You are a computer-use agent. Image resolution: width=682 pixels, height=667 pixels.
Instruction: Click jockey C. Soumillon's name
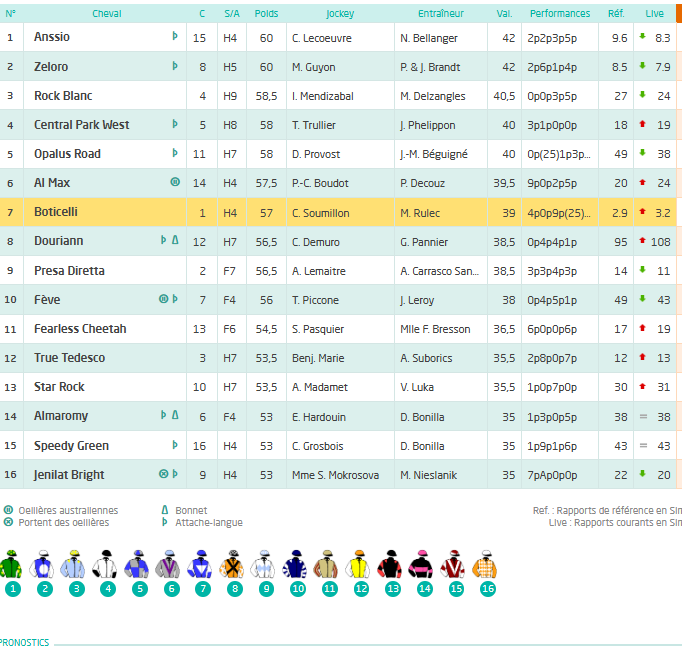pos(321,213)
